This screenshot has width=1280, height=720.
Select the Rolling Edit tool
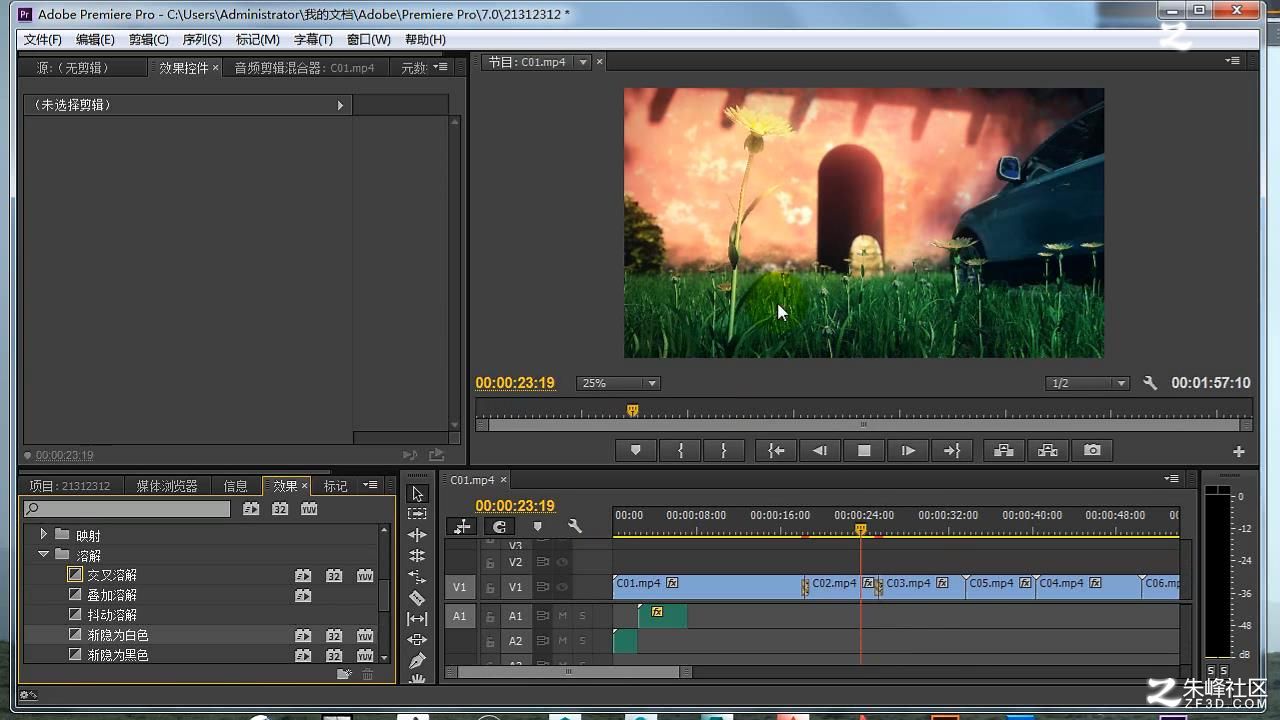[417, 556]
